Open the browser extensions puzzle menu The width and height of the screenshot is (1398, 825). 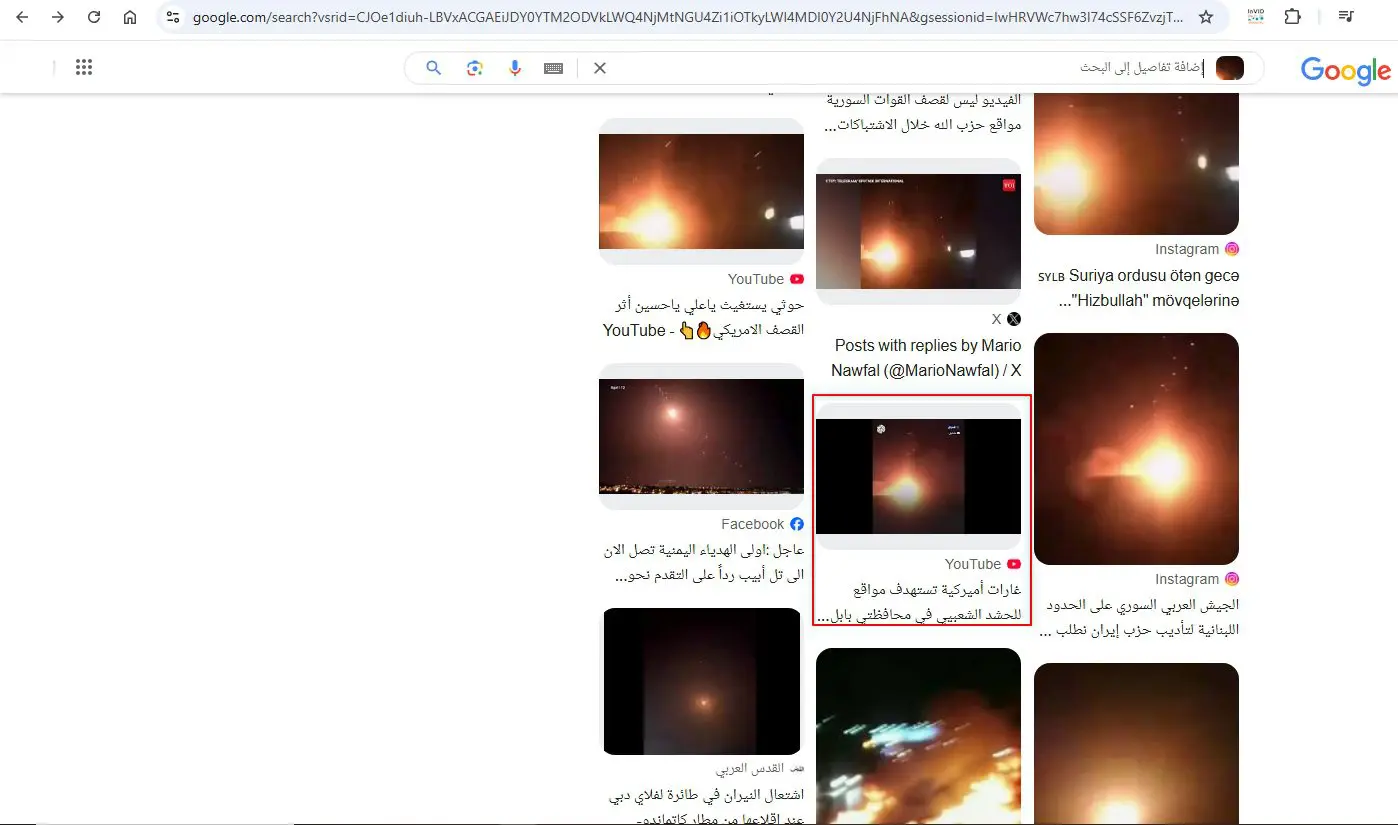[1293, 17]
